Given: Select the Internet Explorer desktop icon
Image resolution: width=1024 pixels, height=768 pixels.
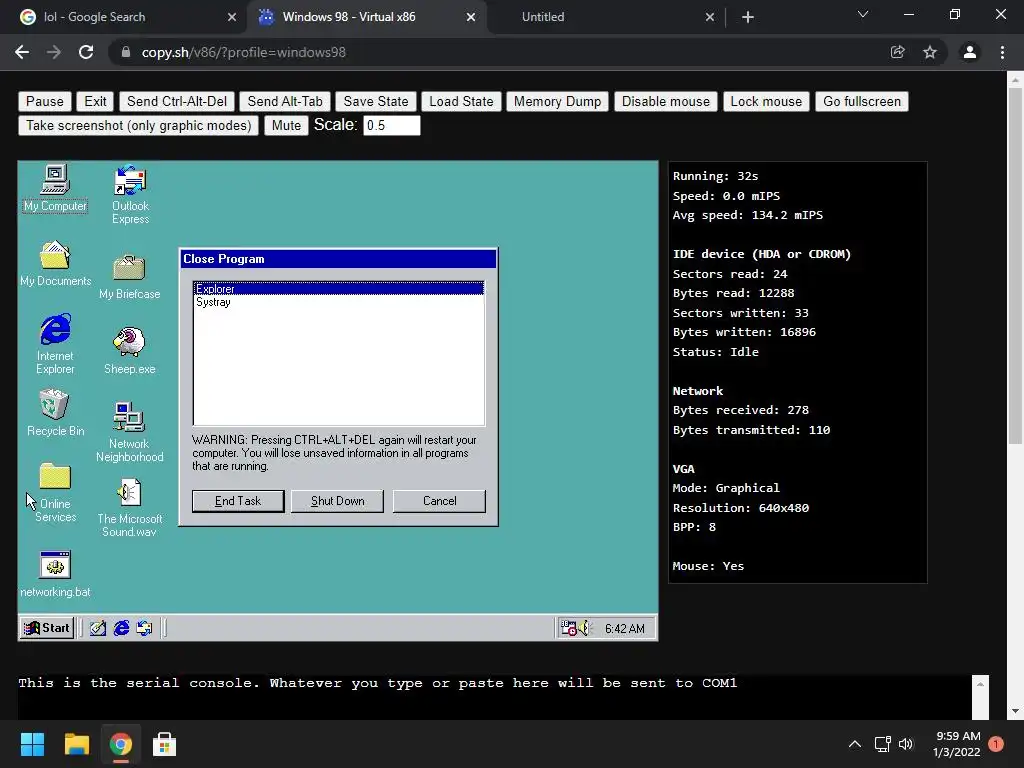Looking at the screenshot, I should [55, 344].
